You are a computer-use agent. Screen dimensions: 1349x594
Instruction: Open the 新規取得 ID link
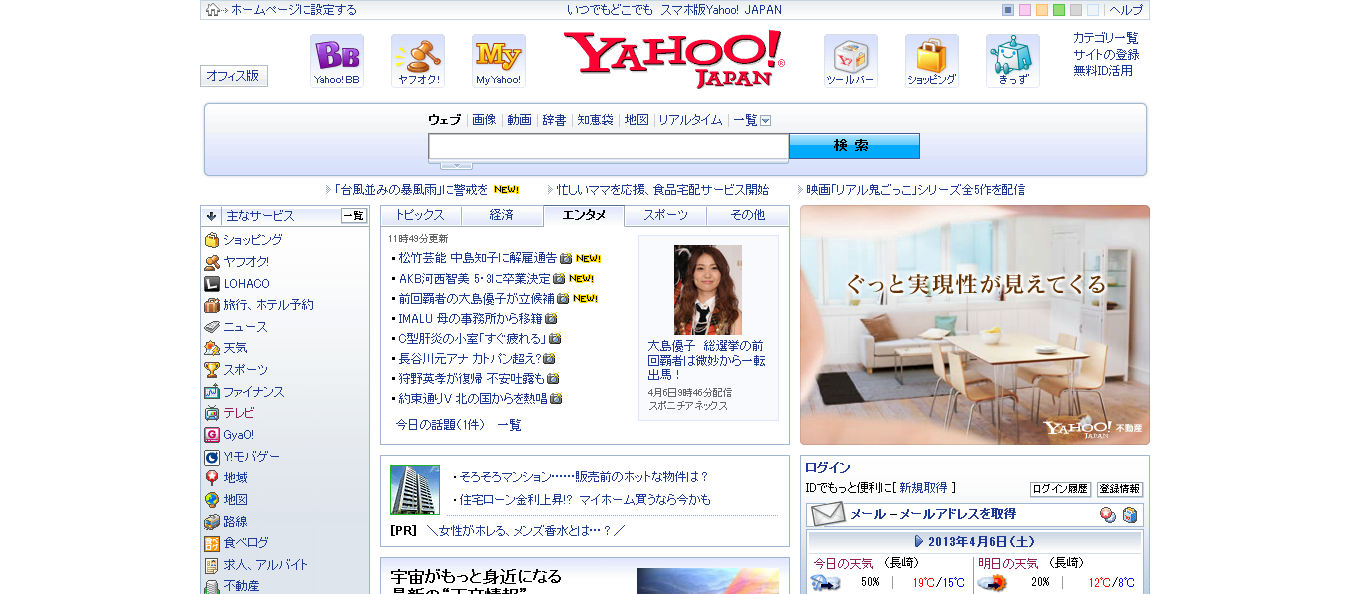[923, 488]
